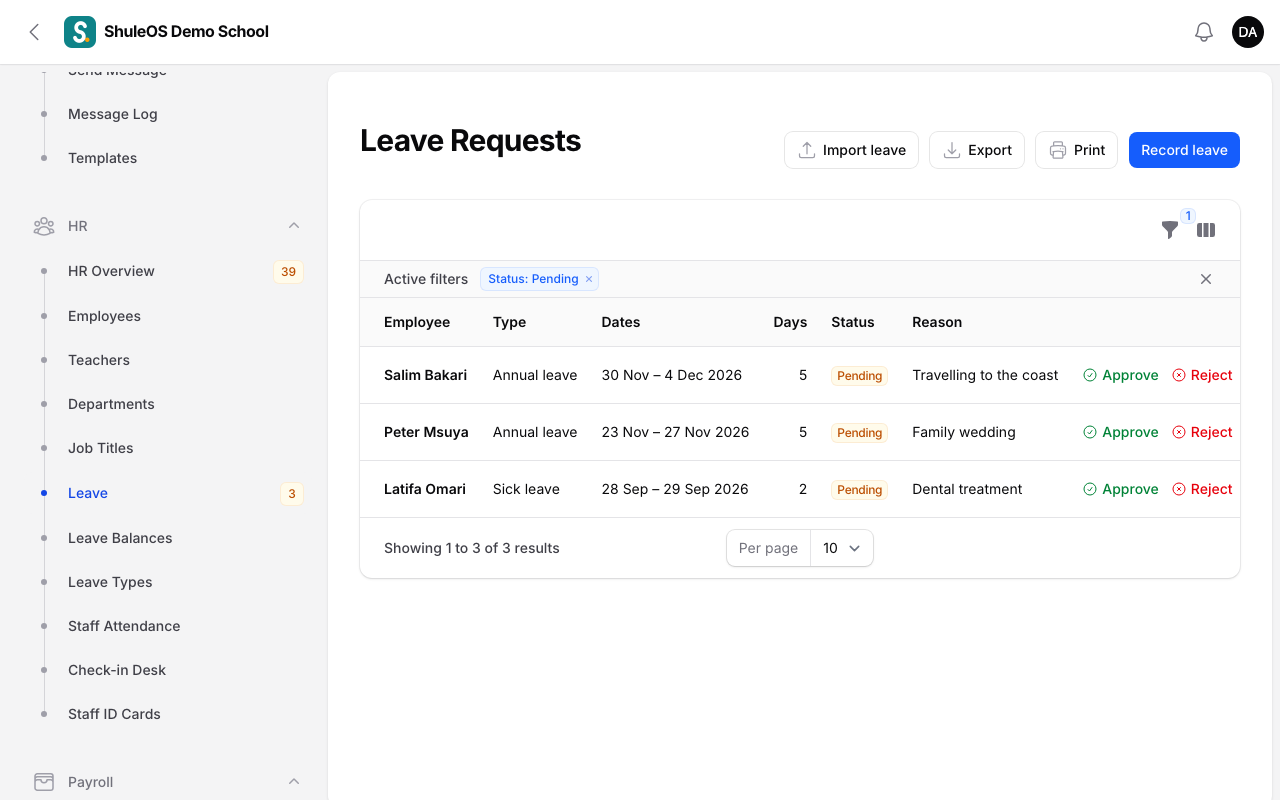This screenshot has width=1280, height=800.
Task: Go to Teachers page
Action: pyautogui.click(x=99, y=360)
